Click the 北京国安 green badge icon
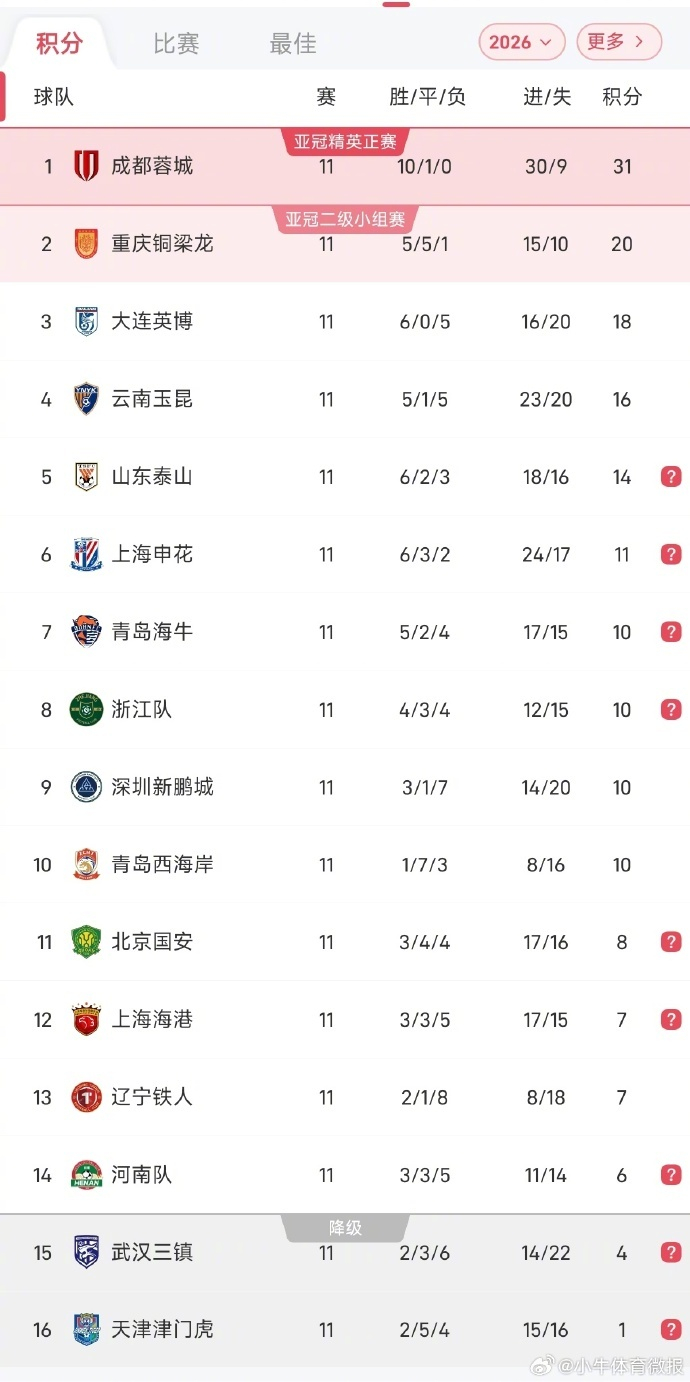 (87, 942)
